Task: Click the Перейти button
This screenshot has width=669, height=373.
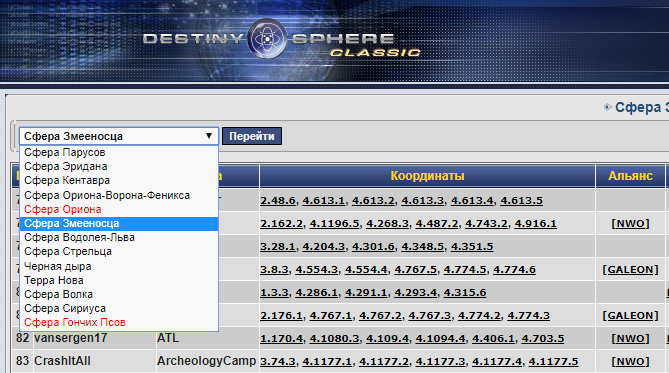Action: (252, 136)
